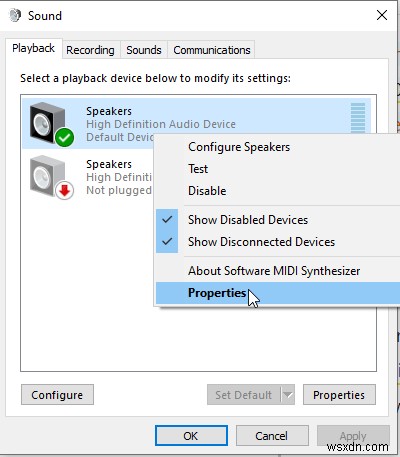The height and width of the screenshot is (457, 400).
Task: Select Test in the context menu
Action: [x=198, y=169]
